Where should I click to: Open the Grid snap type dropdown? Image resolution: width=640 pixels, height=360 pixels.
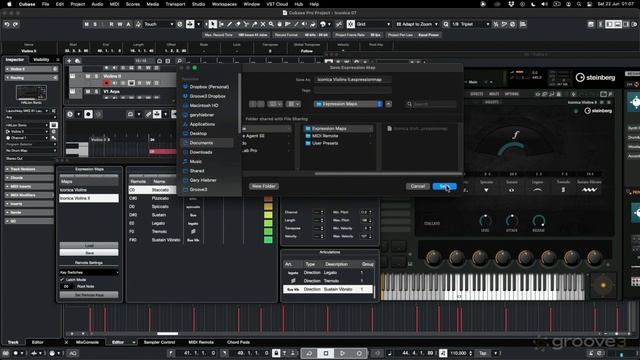[x=374, y=24]
